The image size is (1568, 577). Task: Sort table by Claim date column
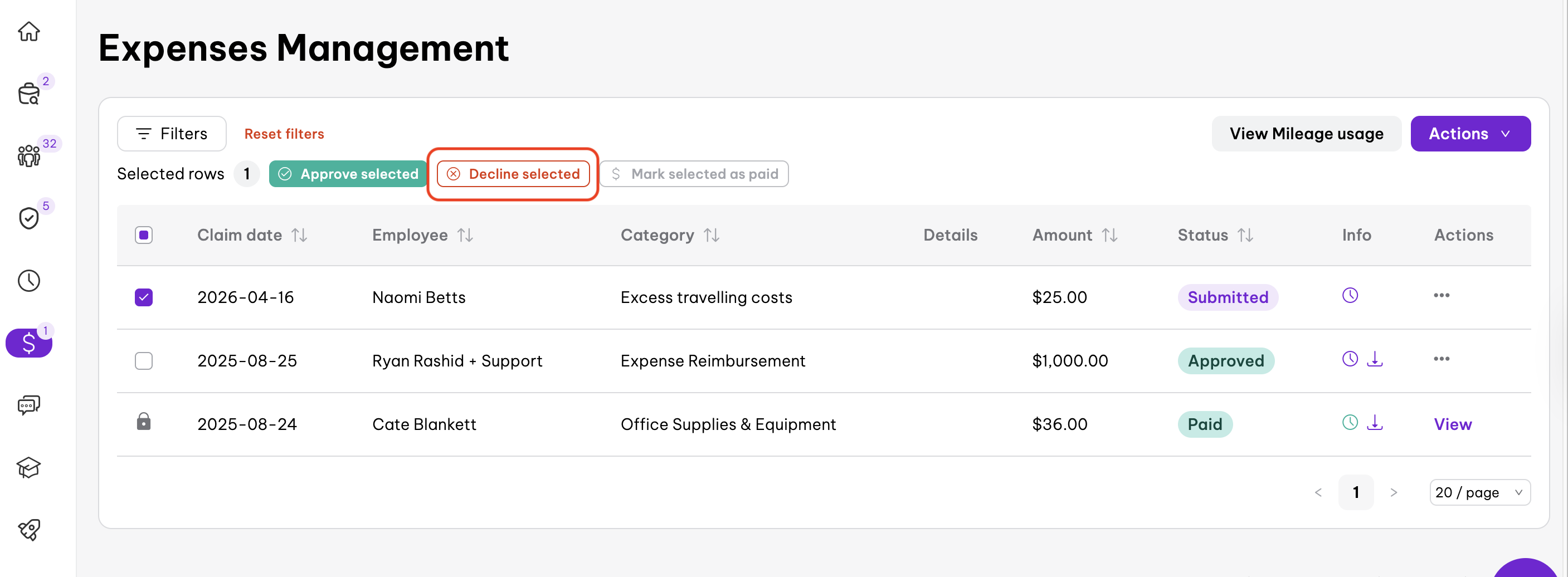pos(299,236)
